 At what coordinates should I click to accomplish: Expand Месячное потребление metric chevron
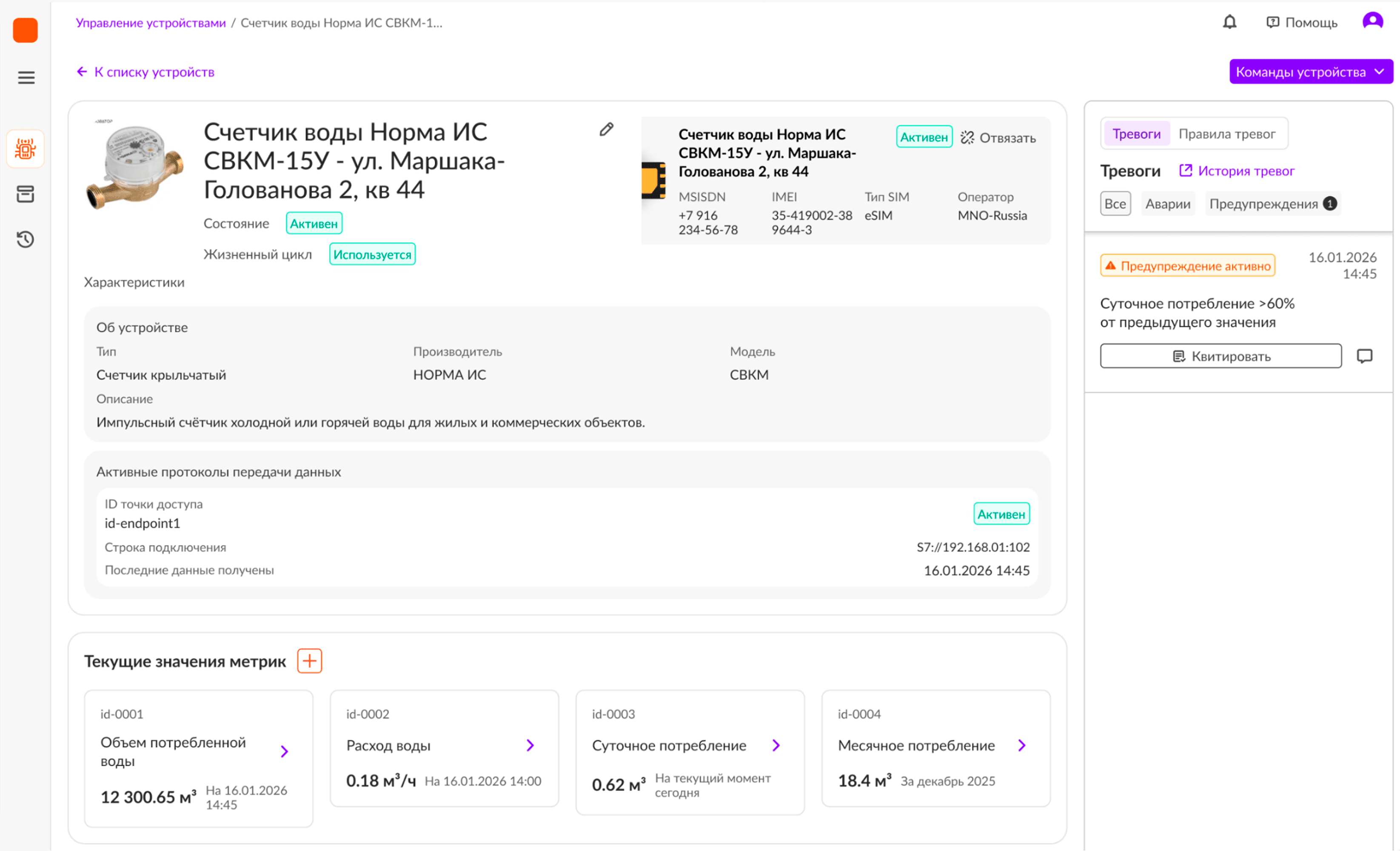click(x=1021, y=745)
